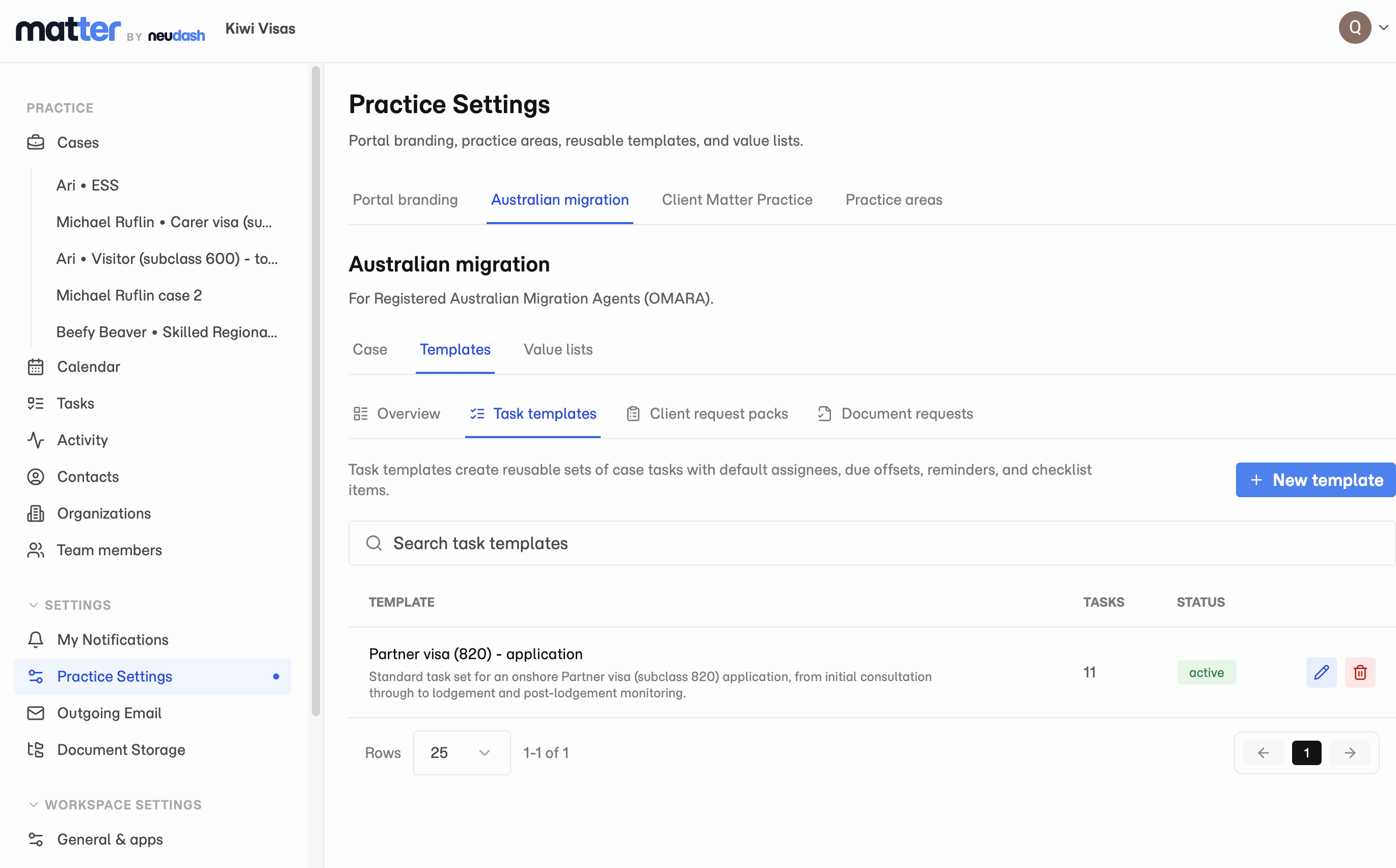Image resolution: width=1396 pixels, height=868 pixels.
Task: Click the Outgoing Email envelope icon
Action: [x=36, y=713]
